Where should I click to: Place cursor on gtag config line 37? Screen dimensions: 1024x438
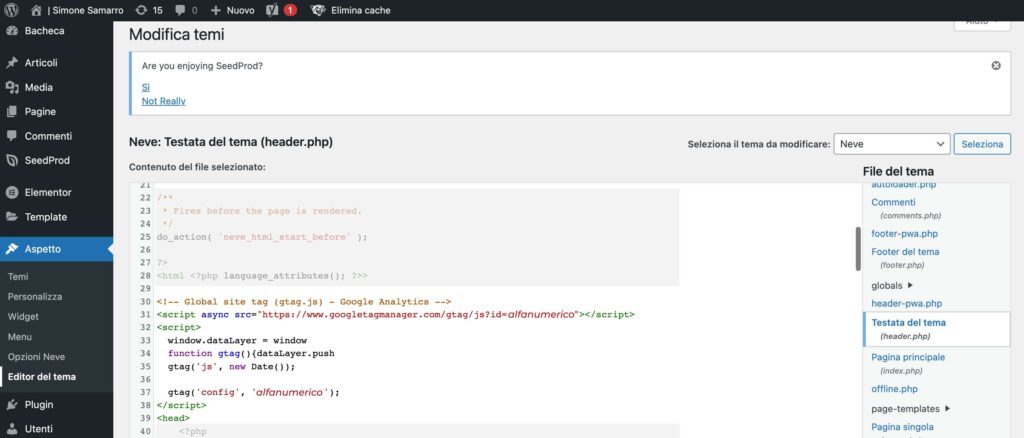click(254, 392)
